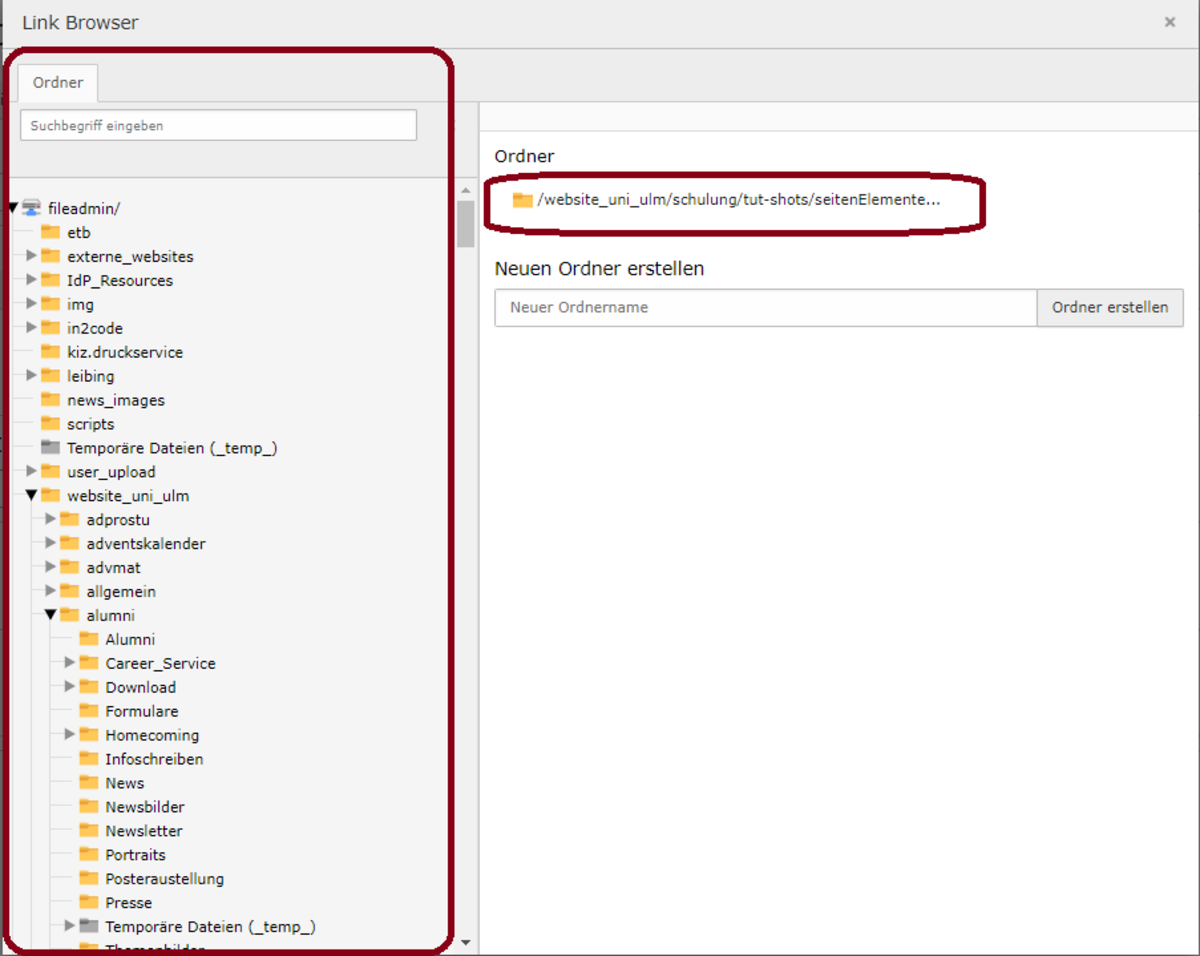Click the kiz.druckservice folder icon

coord(50,352)
